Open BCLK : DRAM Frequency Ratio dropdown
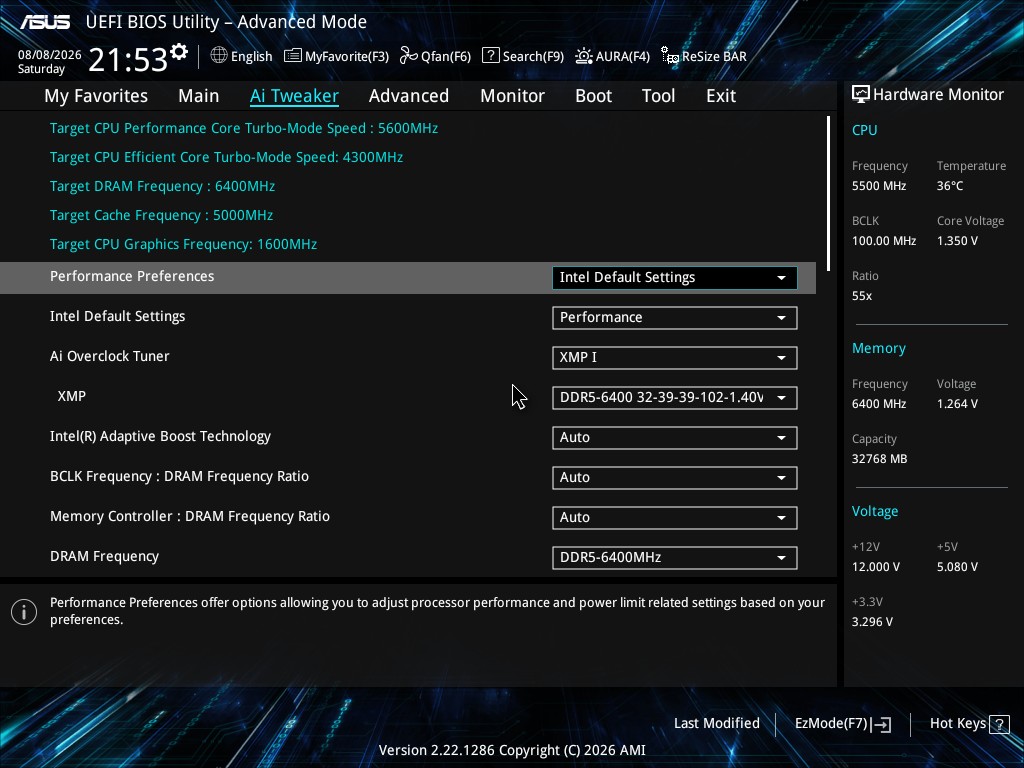Viewport: 1024px width, 768px height. (675, 477)
